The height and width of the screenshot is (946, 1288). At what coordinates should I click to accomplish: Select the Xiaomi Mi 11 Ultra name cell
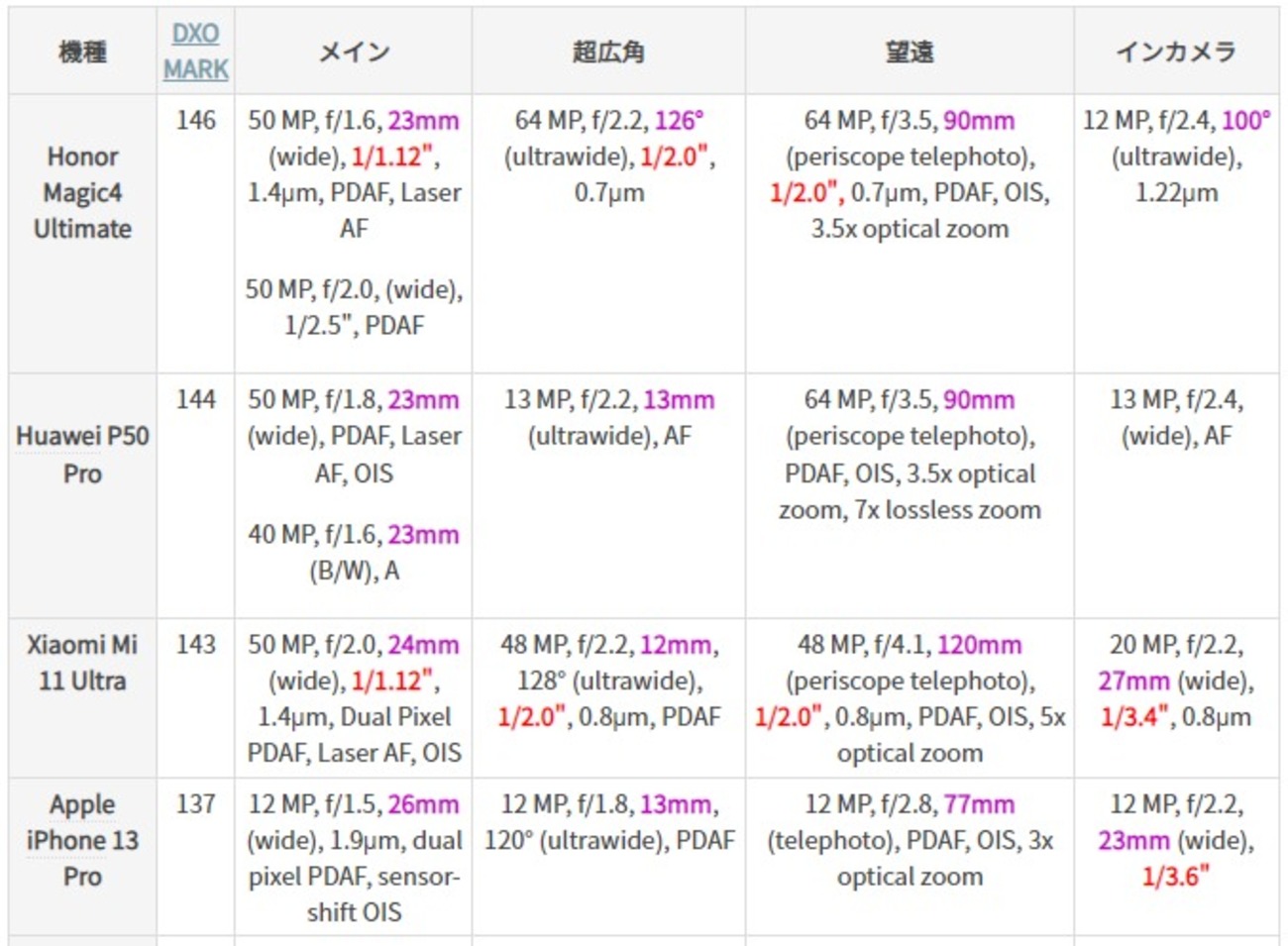pyautogui.click(x=82, y=663)
